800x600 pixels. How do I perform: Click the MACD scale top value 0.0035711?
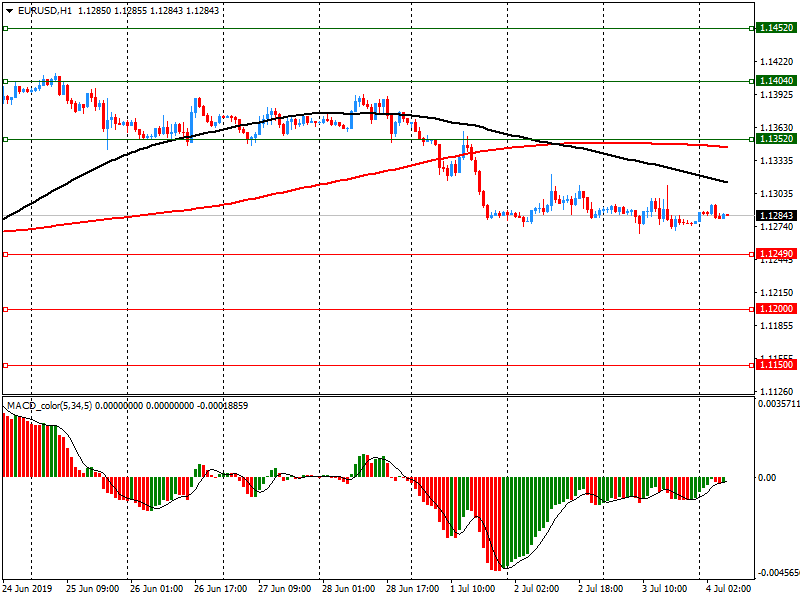779,404
